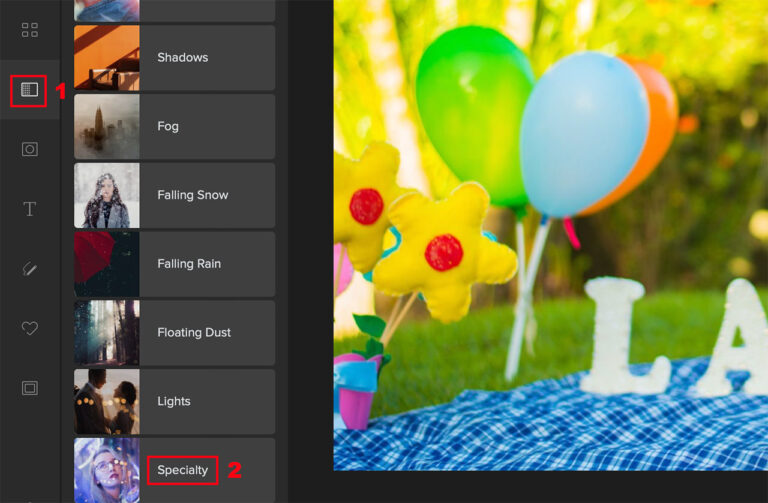Open the brush drawing tool icon

pos(30,268)
